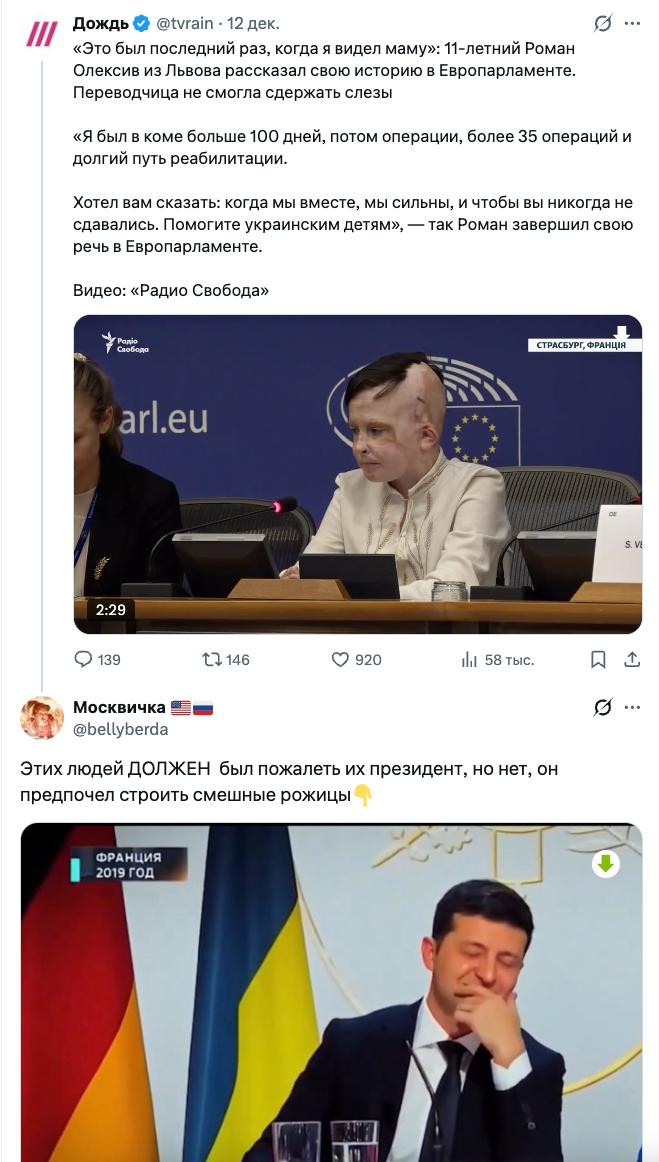Image resolution: width=659 pixels, height=1162 pixels.
Task: Reply to the tweet with 139 comments
Action: pos(98,660)
